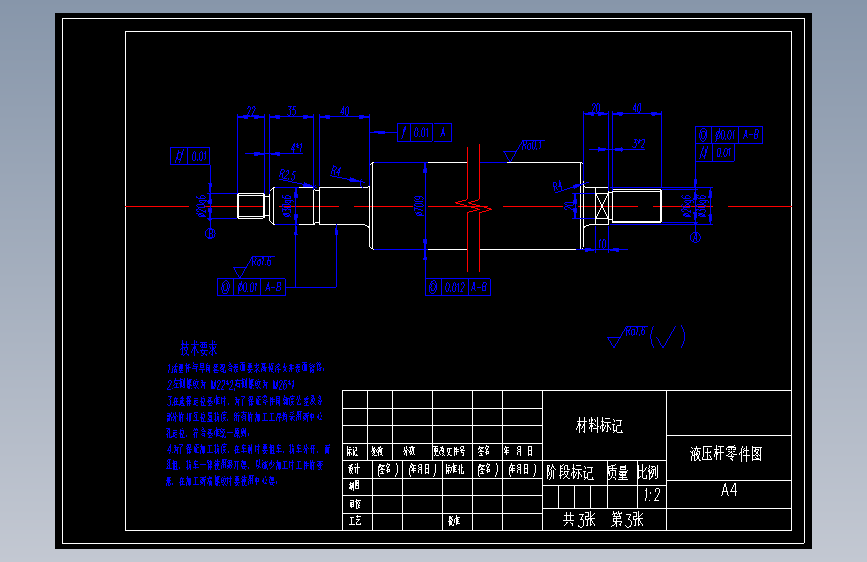The height and width of the screenshot is (562, 867).
Task: Click the 更改文件号 header cell
Action: [452, 451]
